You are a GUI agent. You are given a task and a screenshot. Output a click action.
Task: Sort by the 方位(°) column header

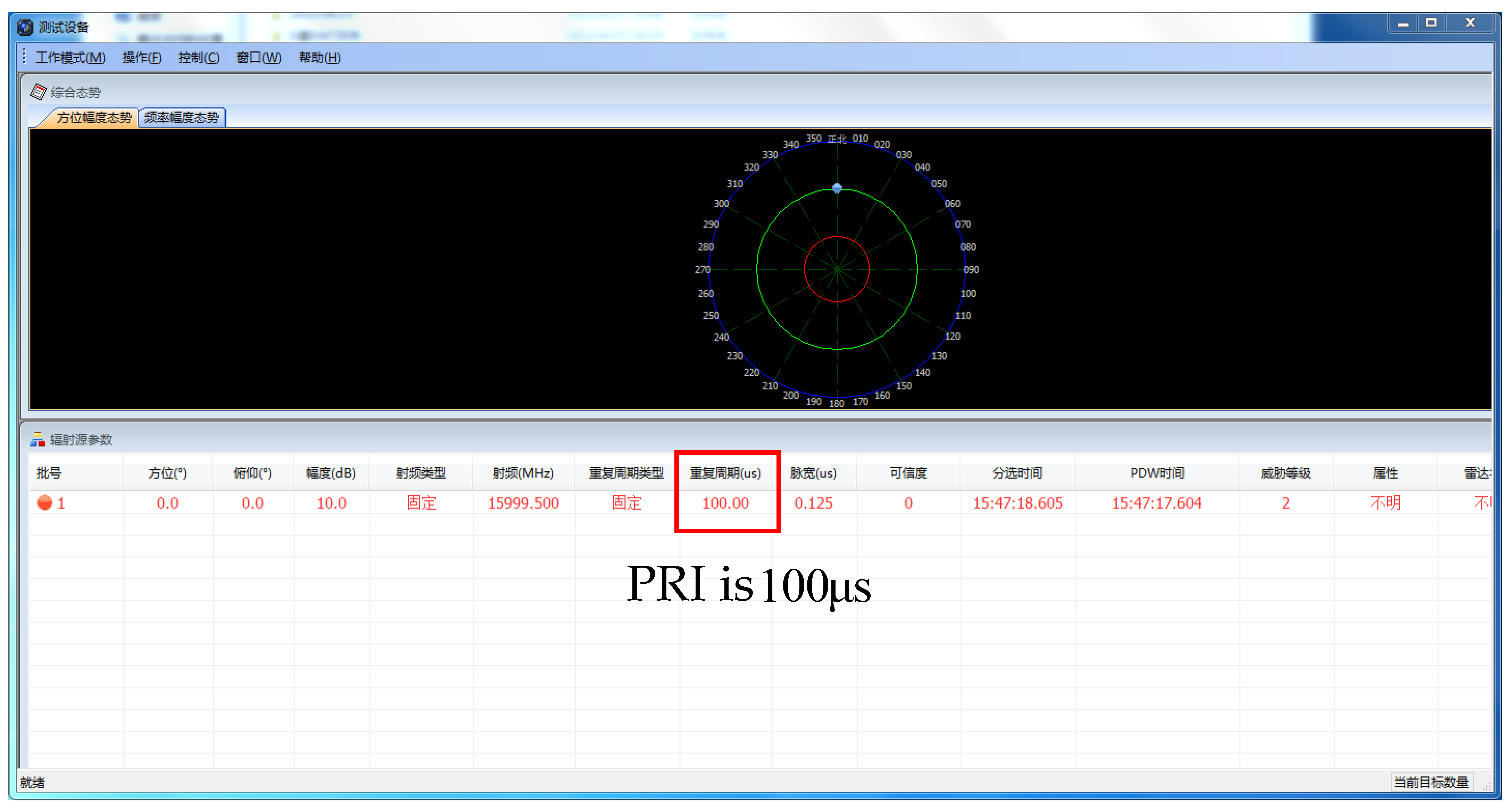(x=167, y=473)
